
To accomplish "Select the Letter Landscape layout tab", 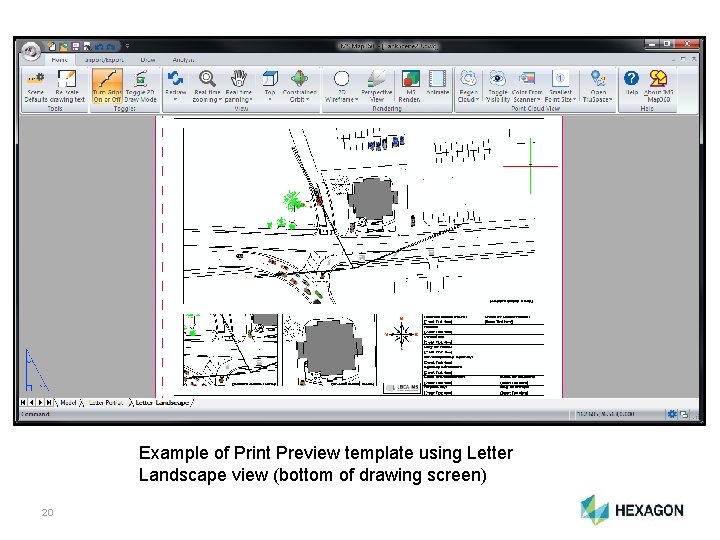I will pos(162,403).
